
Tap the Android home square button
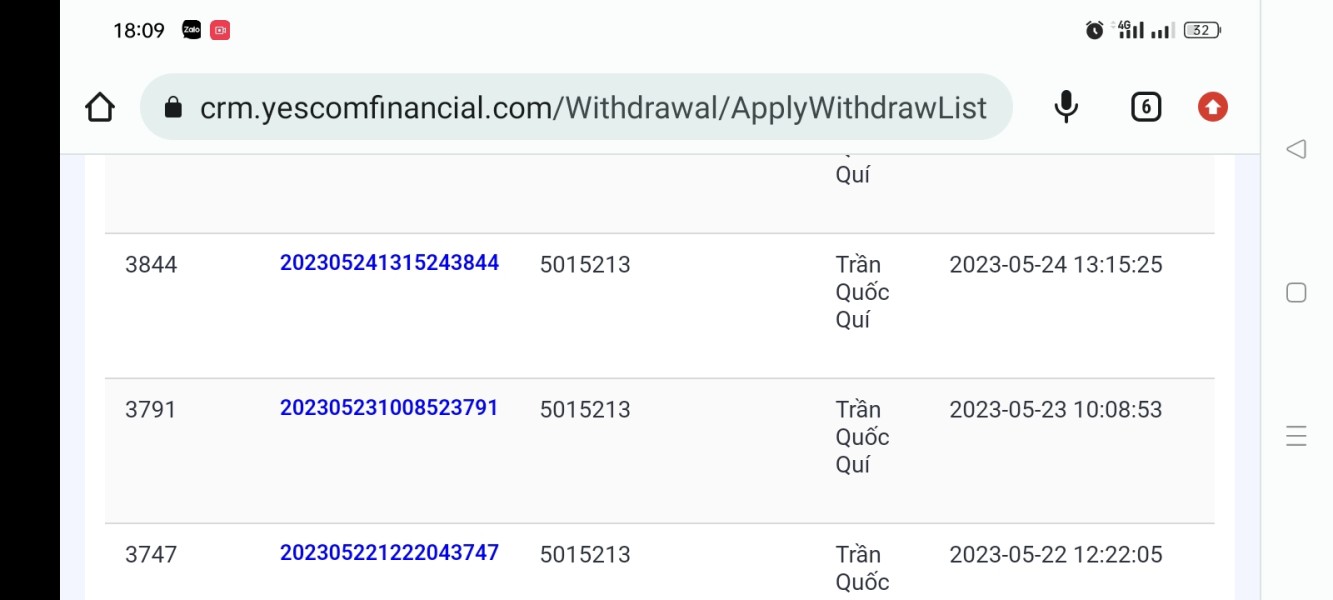[x=1296, y=293]
